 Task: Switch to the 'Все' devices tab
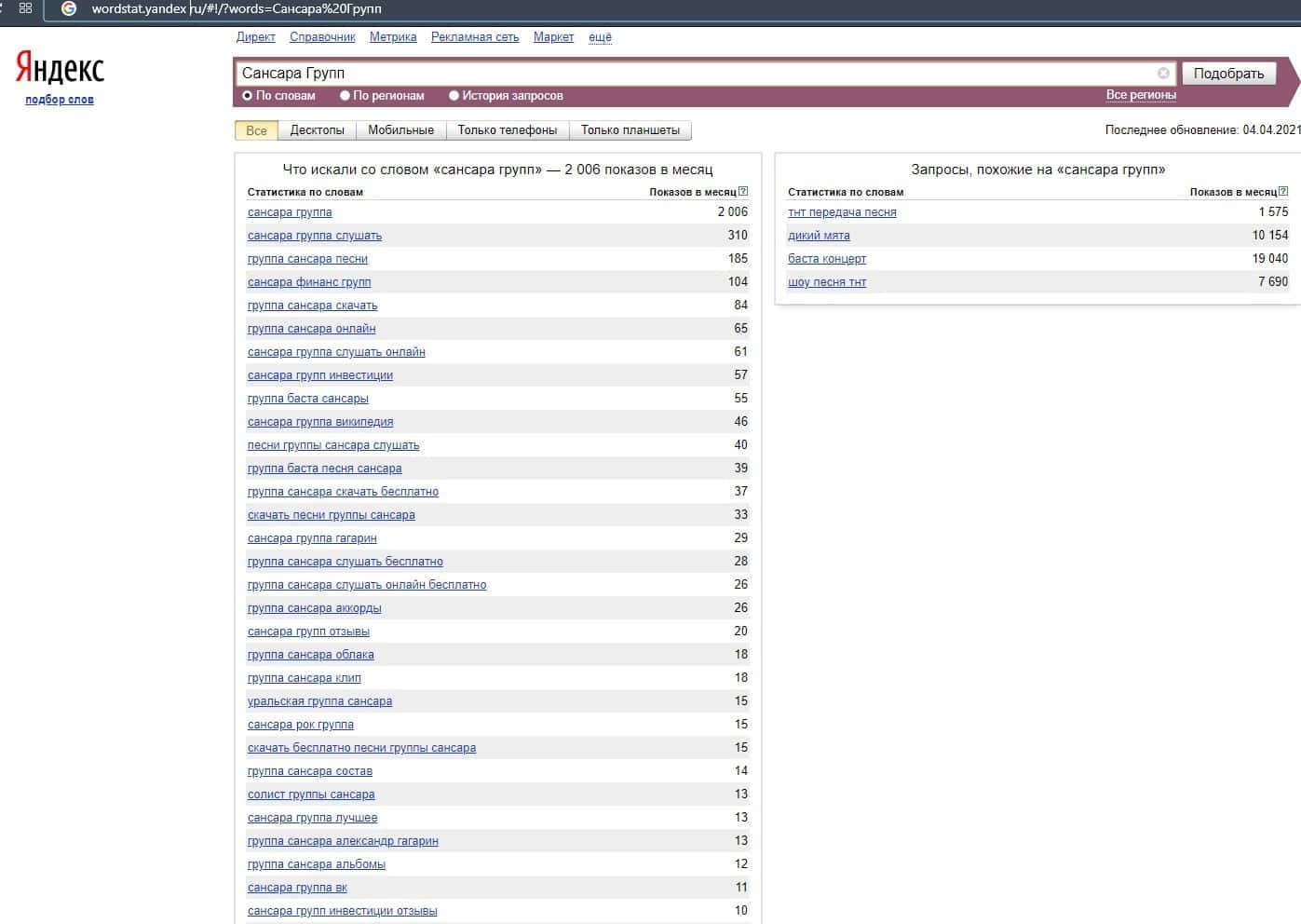tap(256, 130)
